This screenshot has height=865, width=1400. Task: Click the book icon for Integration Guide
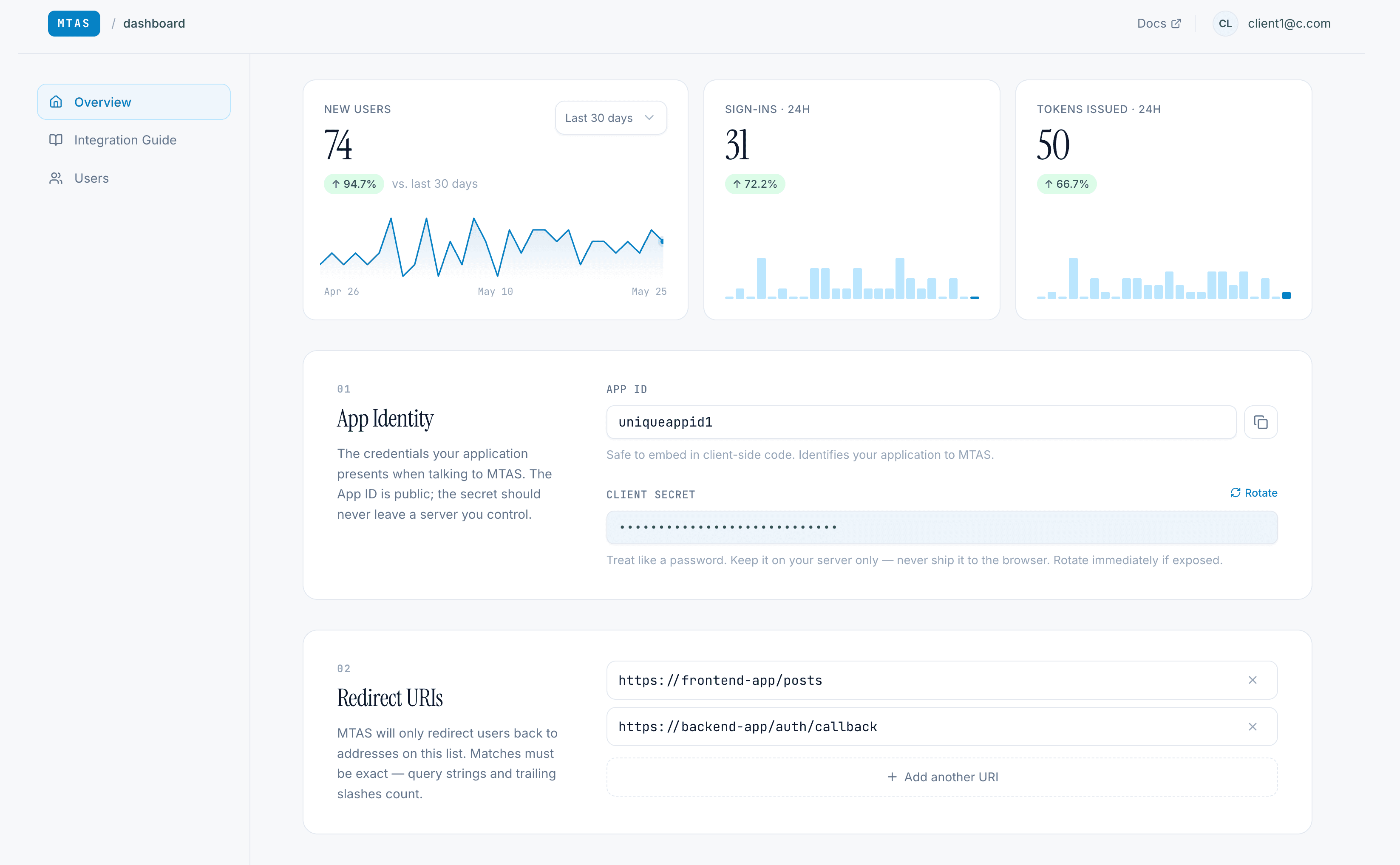56,140
